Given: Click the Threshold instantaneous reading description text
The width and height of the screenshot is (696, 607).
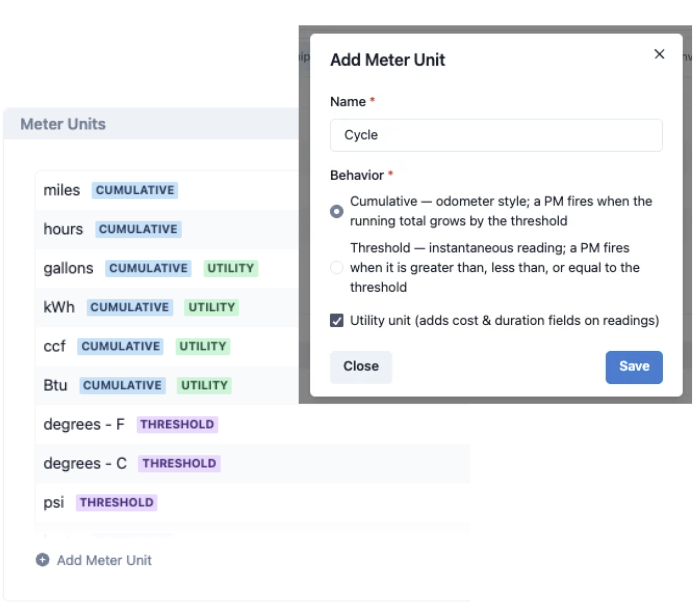Looking at the screenshot, I should coord(495,267).
